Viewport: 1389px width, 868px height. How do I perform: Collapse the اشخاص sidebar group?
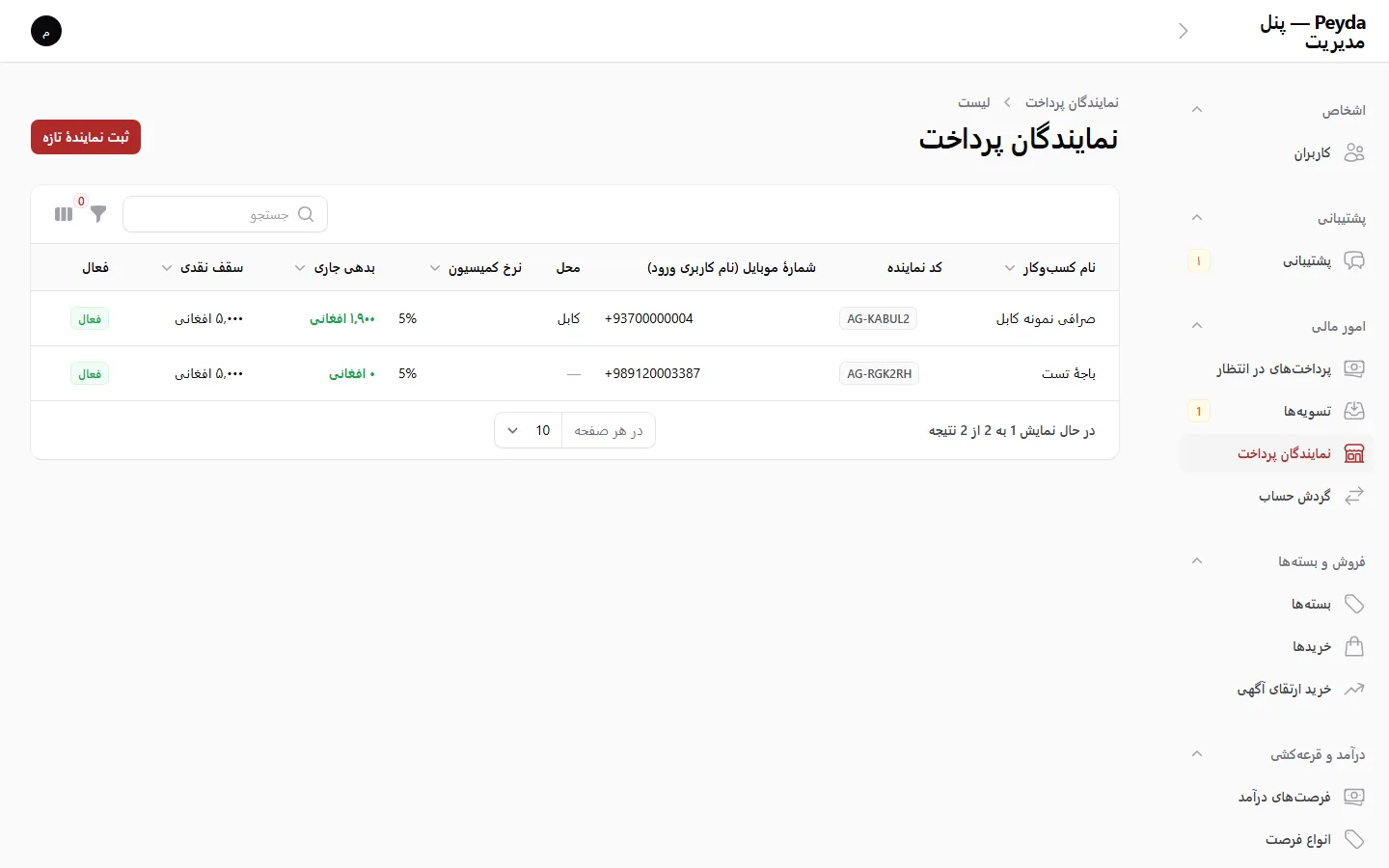[x=1197, y=110]
